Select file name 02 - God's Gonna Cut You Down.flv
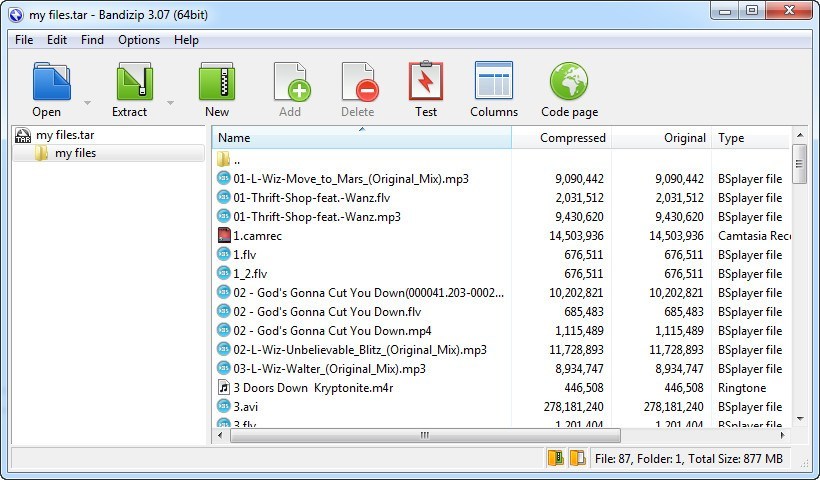This screenshot has height=480, width=820. pos(327,312)
